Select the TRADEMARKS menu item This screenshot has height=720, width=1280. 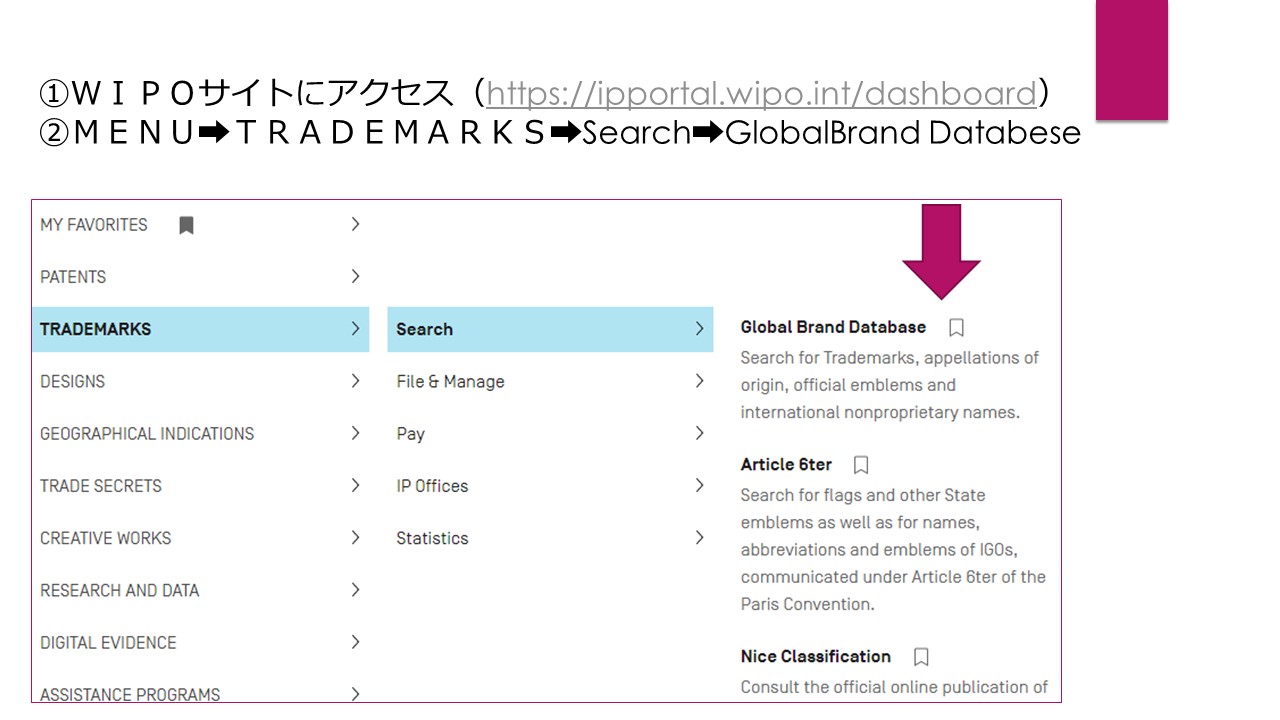point(201,329)
